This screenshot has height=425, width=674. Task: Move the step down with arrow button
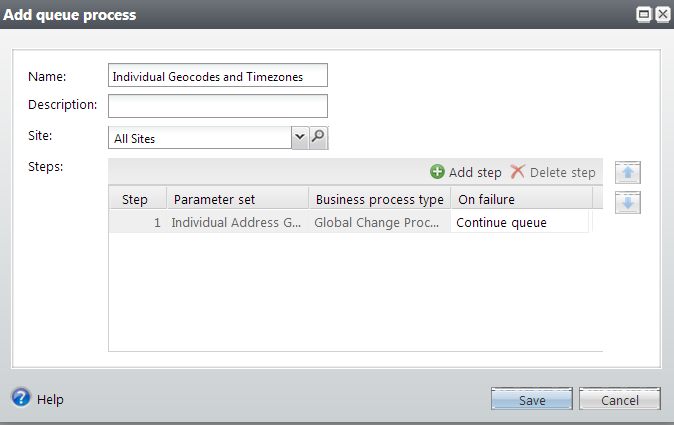click(628, 203)
